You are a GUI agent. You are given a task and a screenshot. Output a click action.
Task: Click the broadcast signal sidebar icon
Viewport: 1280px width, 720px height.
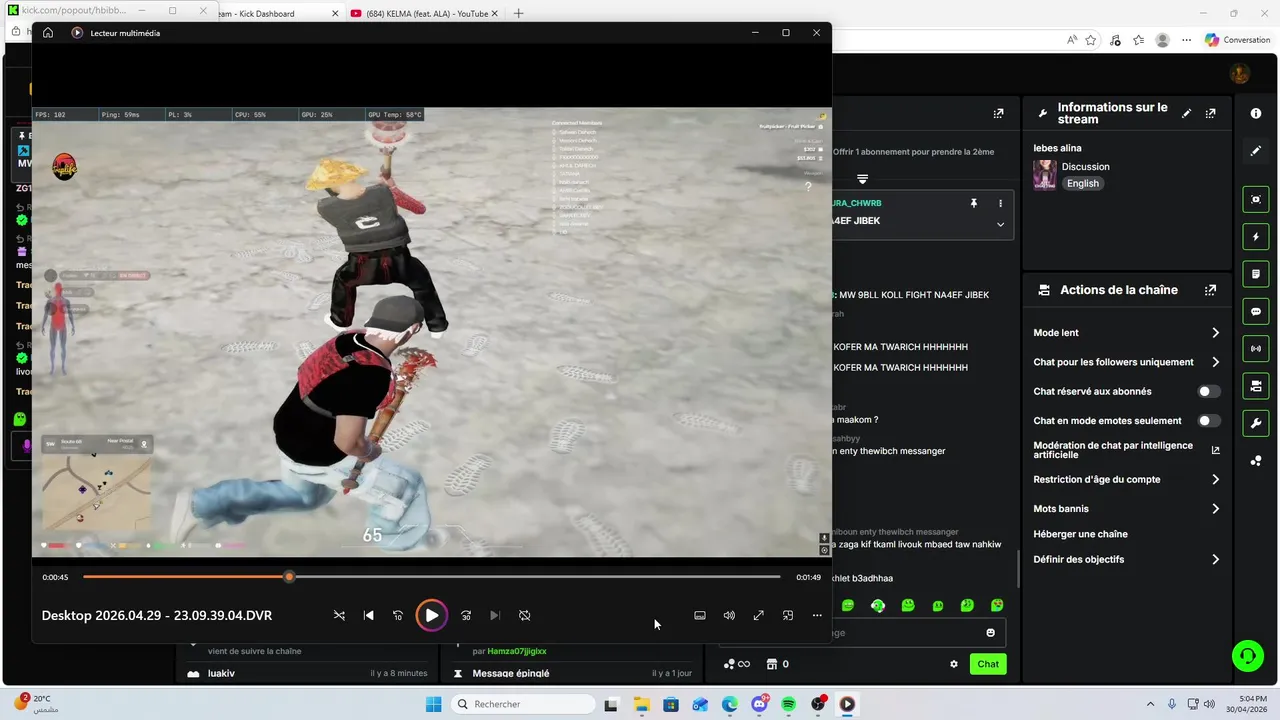tap(1256, 349)
